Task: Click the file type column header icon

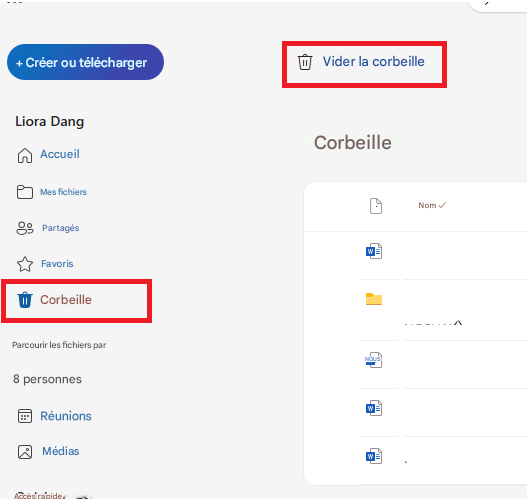Action: tap(376, 206)
